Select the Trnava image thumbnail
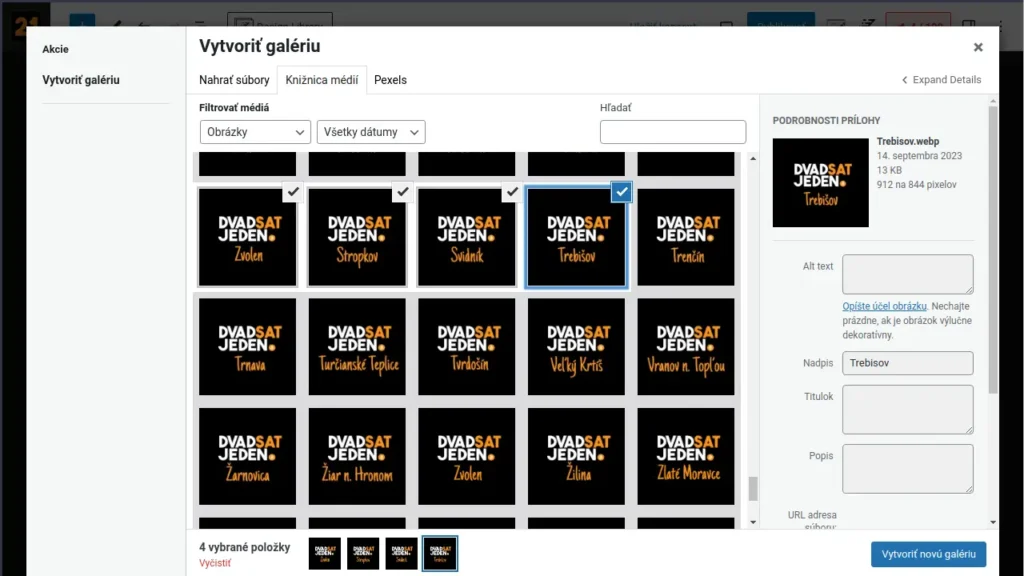1024x576 pixels. [x=248, y=347]
